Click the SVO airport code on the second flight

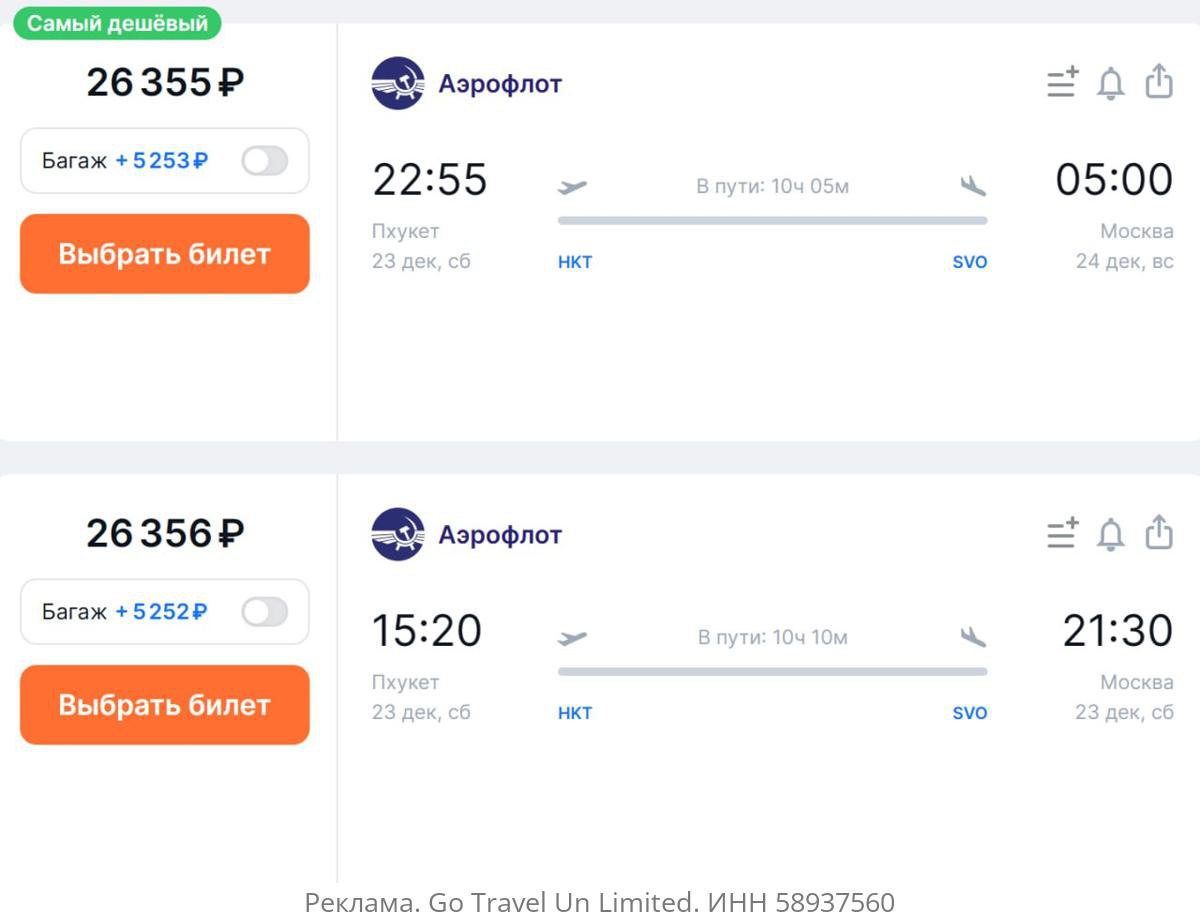click(969, 713)
